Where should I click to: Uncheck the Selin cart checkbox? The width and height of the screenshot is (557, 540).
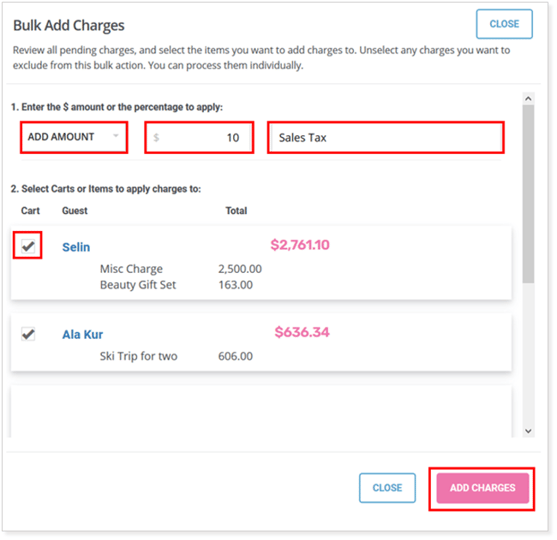coord(28,245)
